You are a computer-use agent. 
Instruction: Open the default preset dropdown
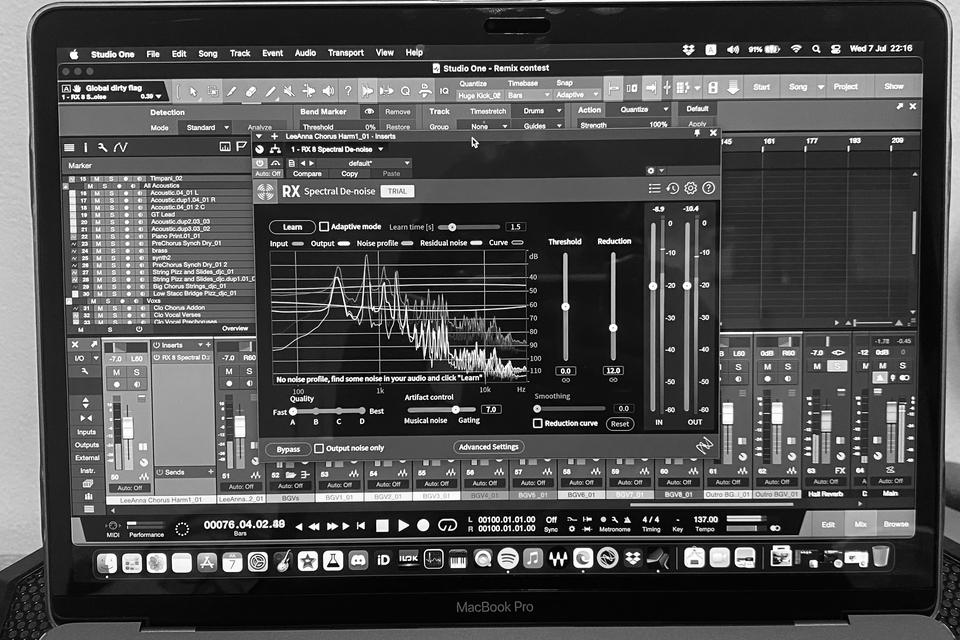coord(362,163)
